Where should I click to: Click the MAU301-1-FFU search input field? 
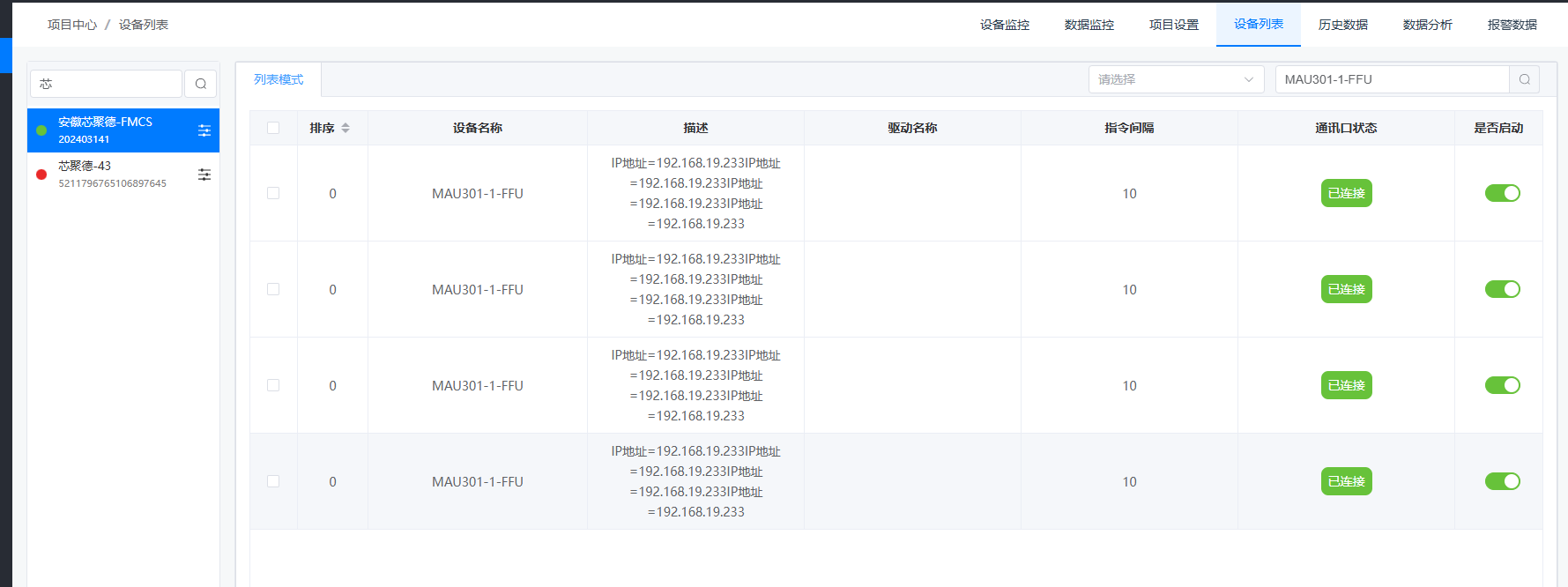(x=1393, y=79)
